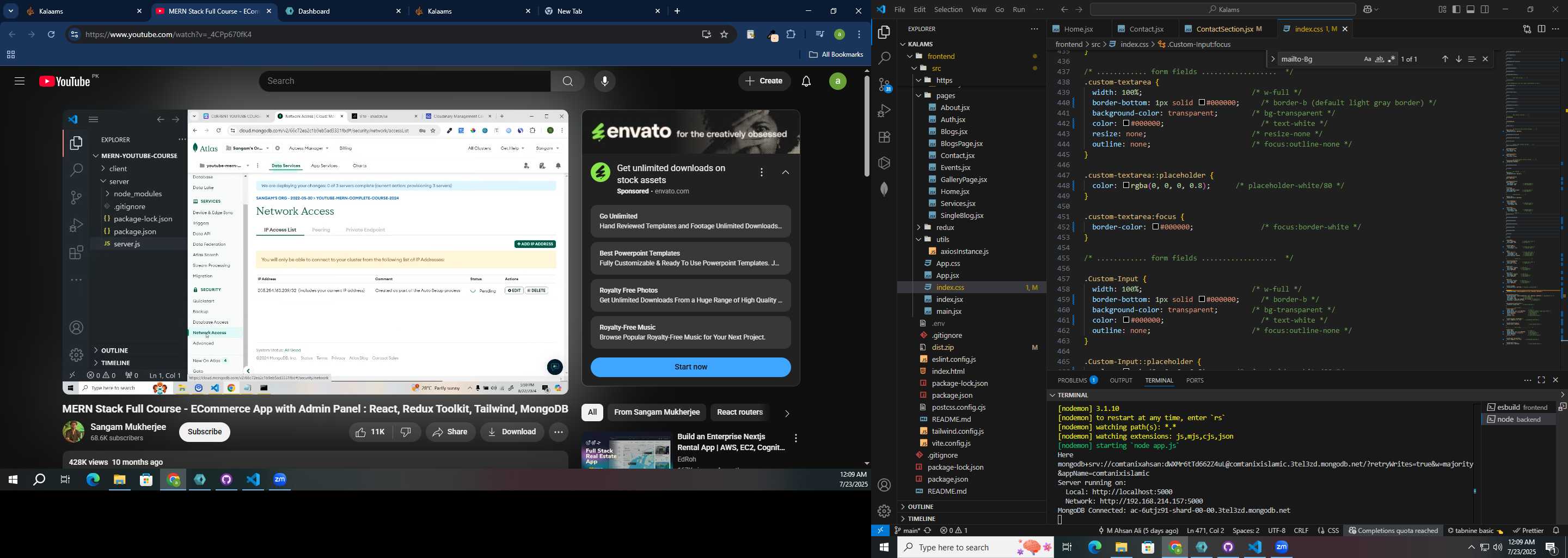Screen dimensions: 1568x558
Task: Expand the redux folder in Explorer
Action: pyautogui.click(x=920, y=227)
